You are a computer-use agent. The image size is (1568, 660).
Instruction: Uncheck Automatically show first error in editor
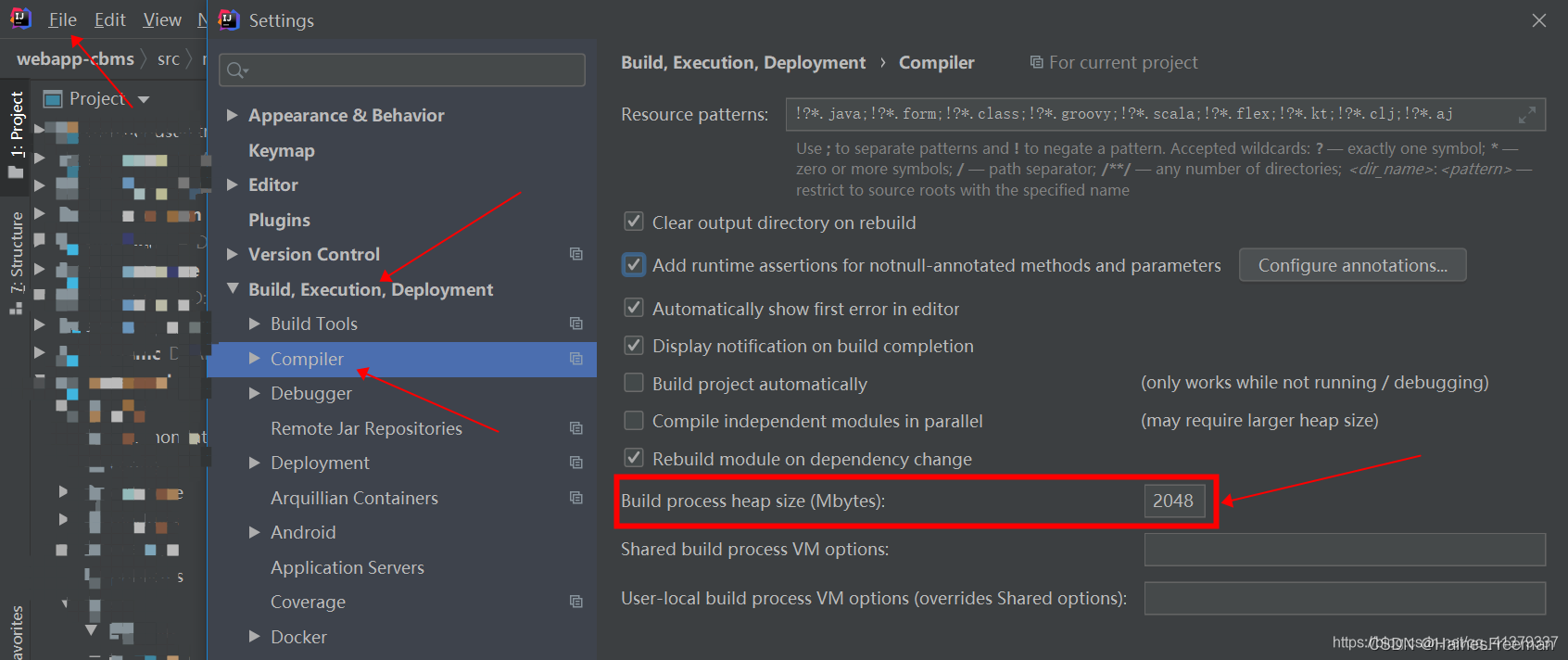(x=634, y=308)
